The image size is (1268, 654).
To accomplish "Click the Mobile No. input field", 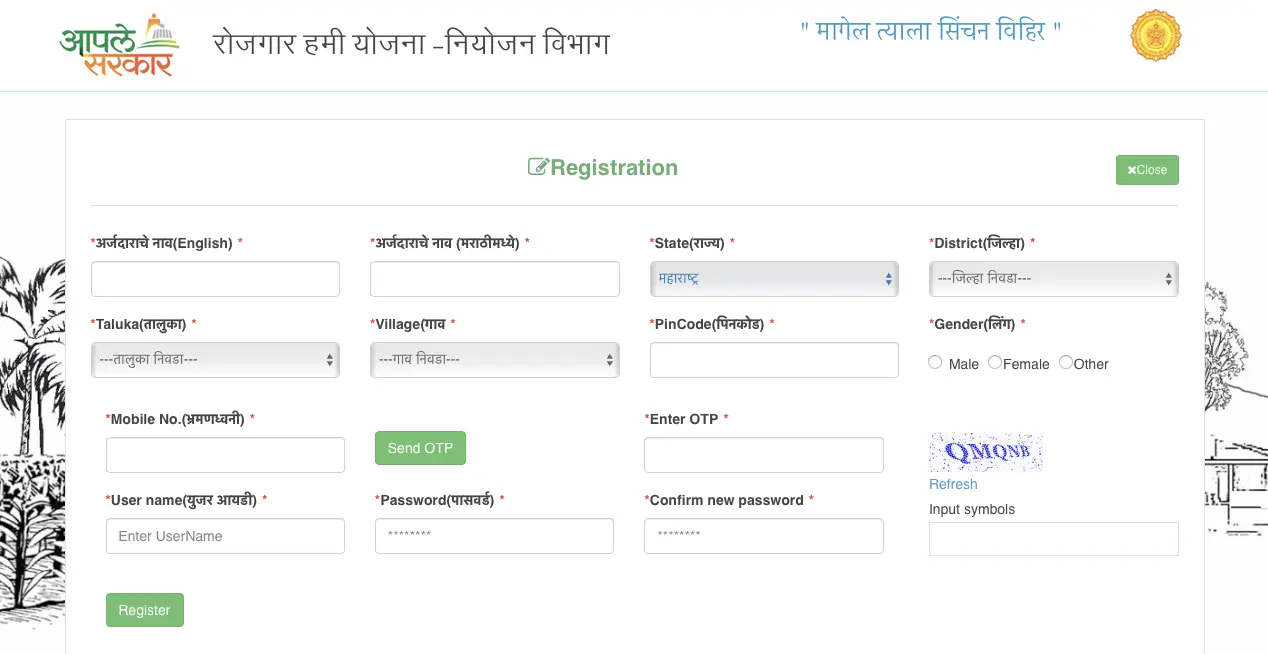I will pos(225,455).
